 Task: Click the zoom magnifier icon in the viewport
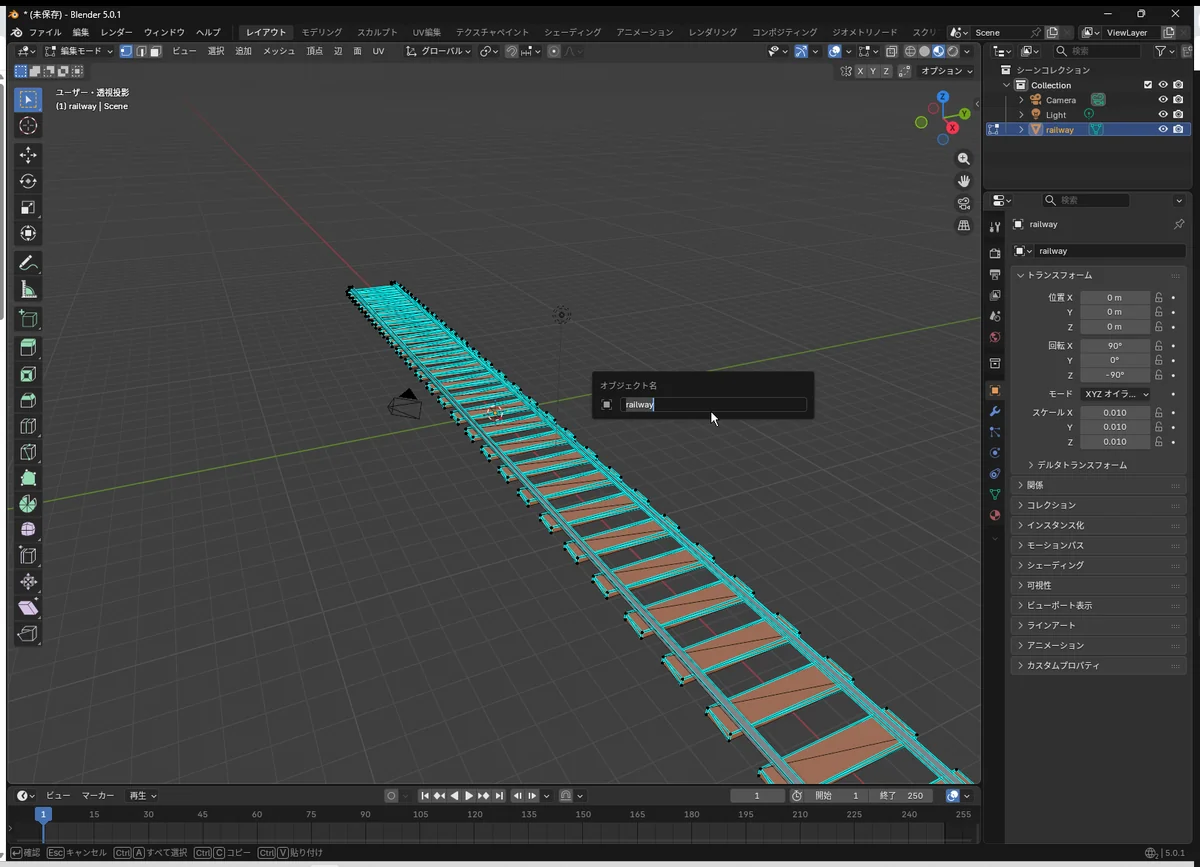(964, 159)
